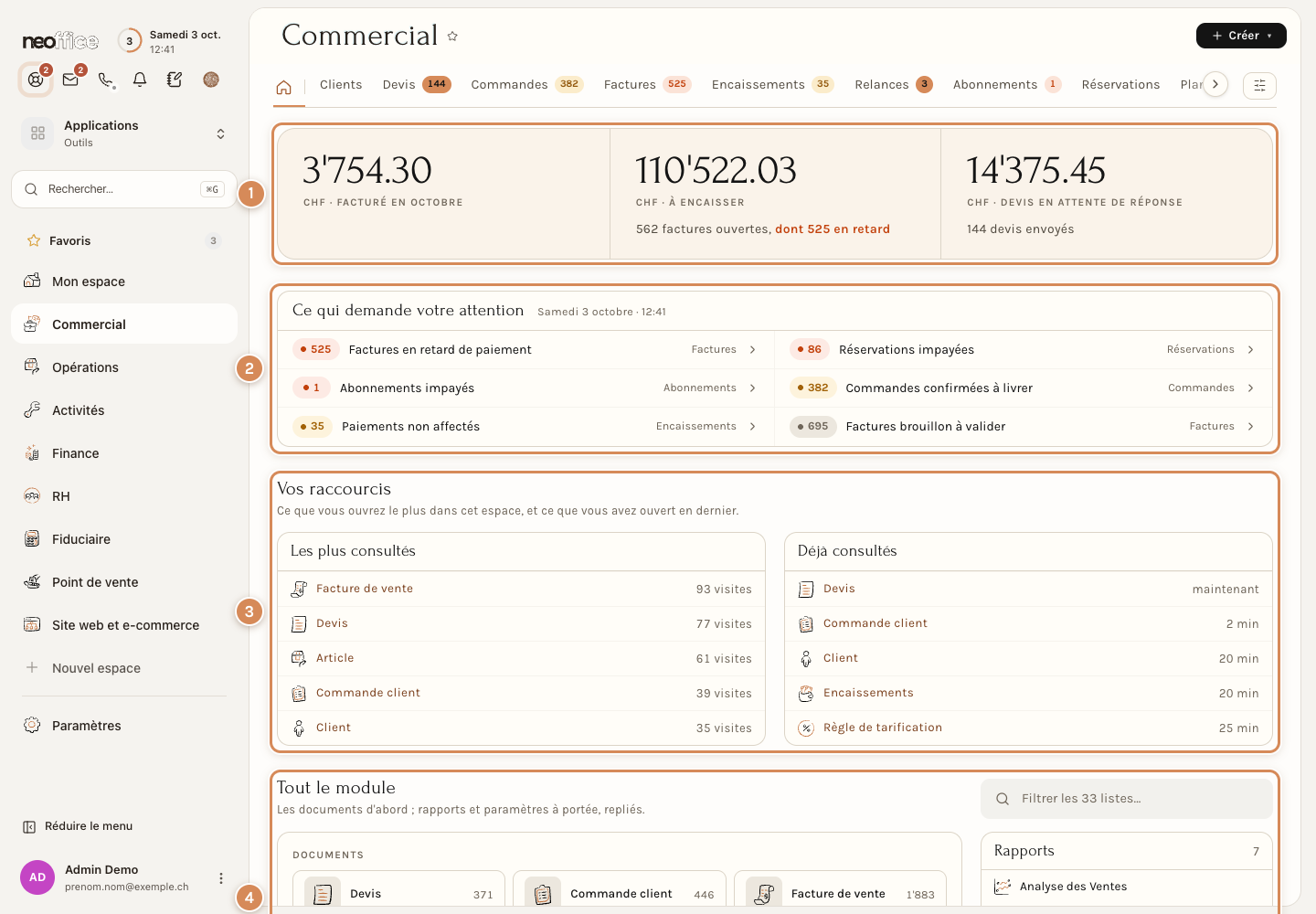Click the Filtrer les 33 listes field
1316x914 pixels.
[1126, 799]
